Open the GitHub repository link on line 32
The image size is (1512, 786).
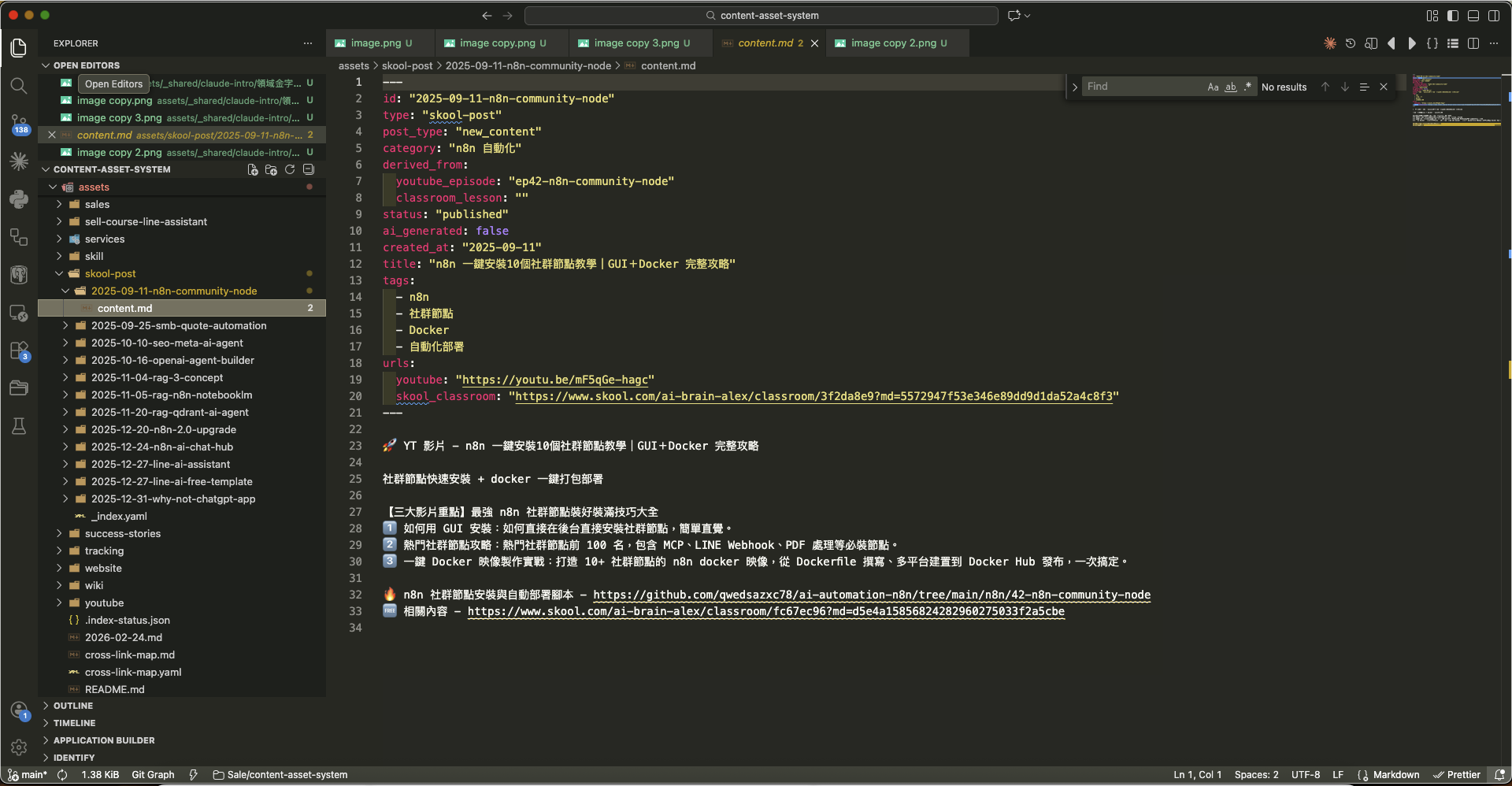coord(872,595)
